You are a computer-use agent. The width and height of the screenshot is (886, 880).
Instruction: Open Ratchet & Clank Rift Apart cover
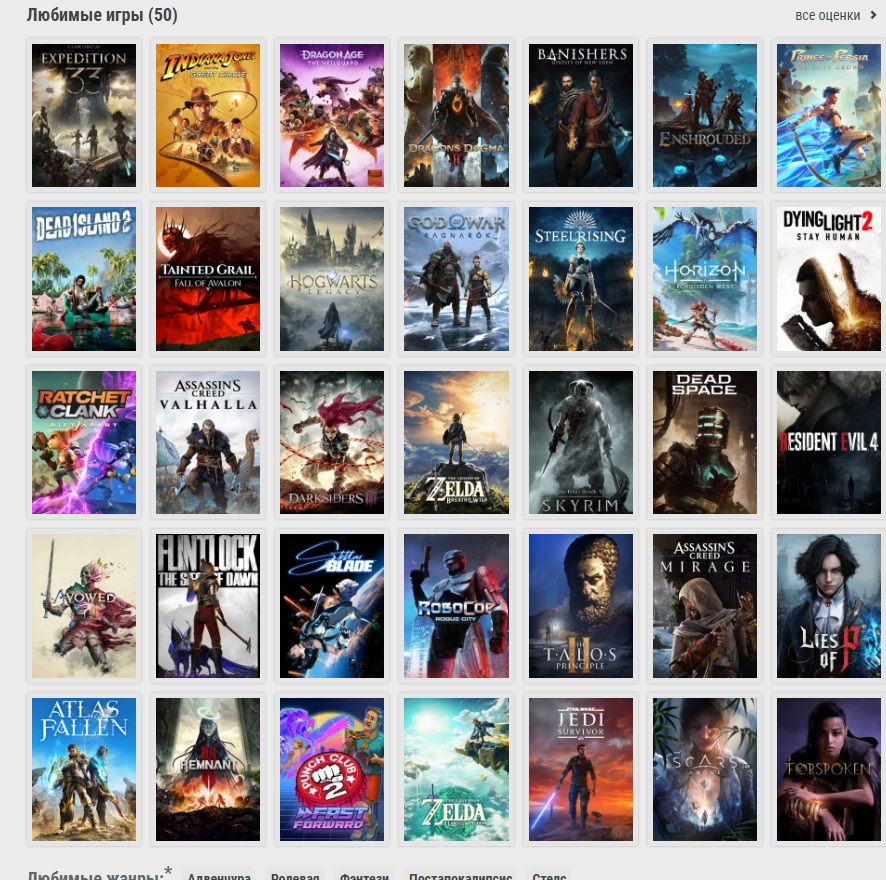pyautogui.click(x=84, y=443)
